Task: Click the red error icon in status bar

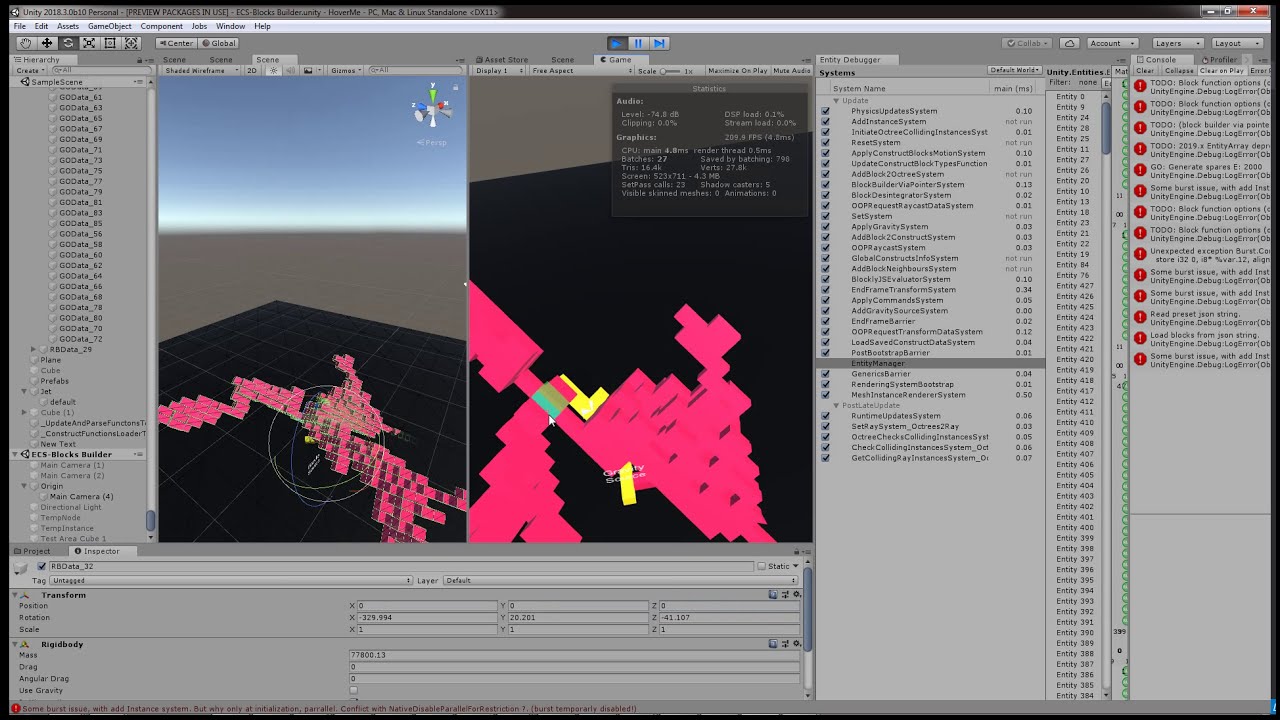Action: (15, 709)
